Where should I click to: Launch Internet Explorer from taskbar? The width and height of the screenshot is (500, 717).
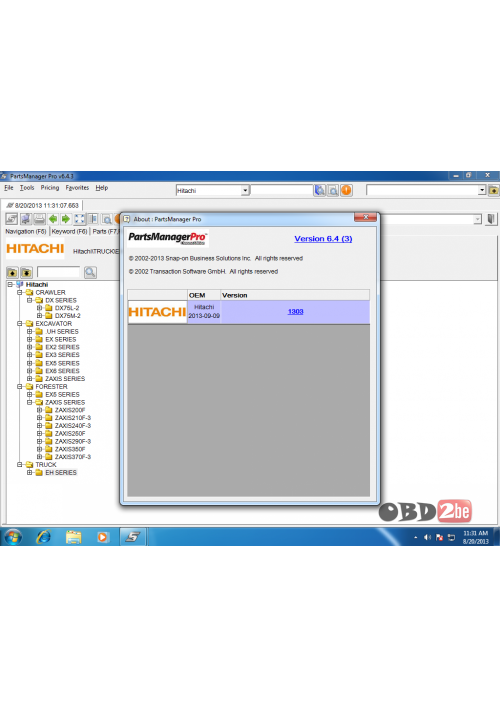43,537
